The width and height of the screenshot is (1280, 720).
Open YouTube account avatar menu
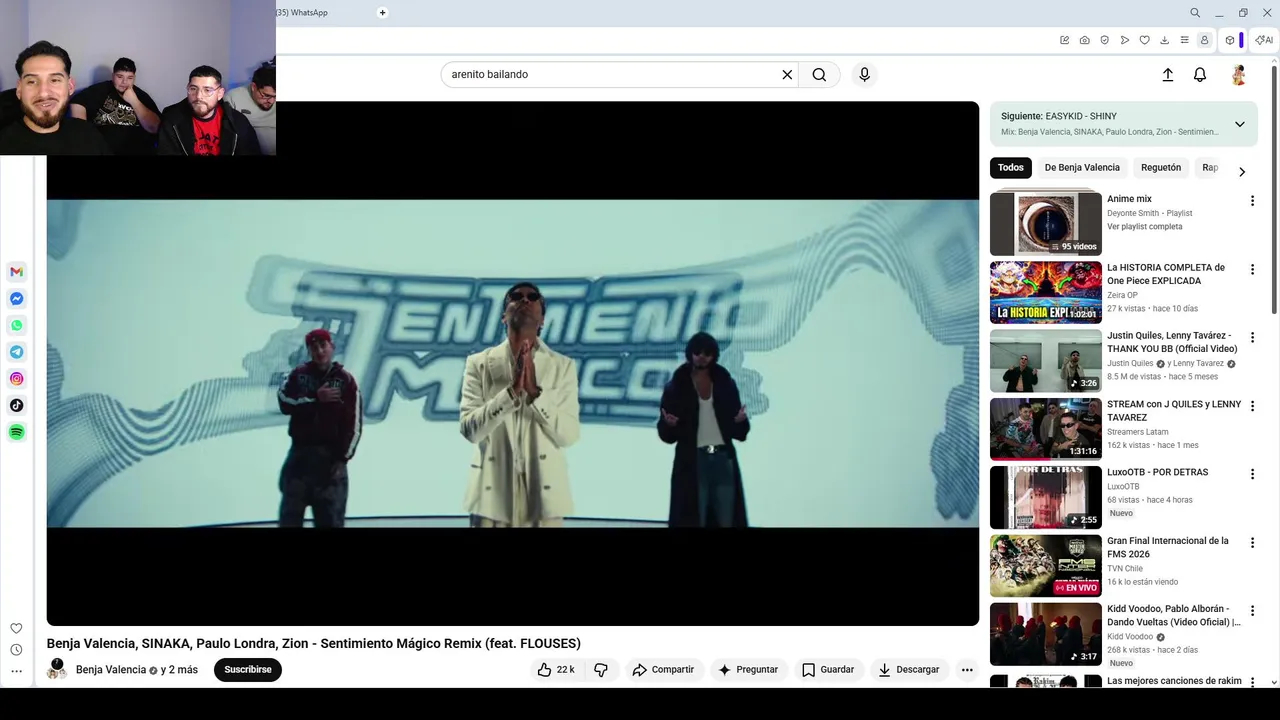click(1238, 75)
